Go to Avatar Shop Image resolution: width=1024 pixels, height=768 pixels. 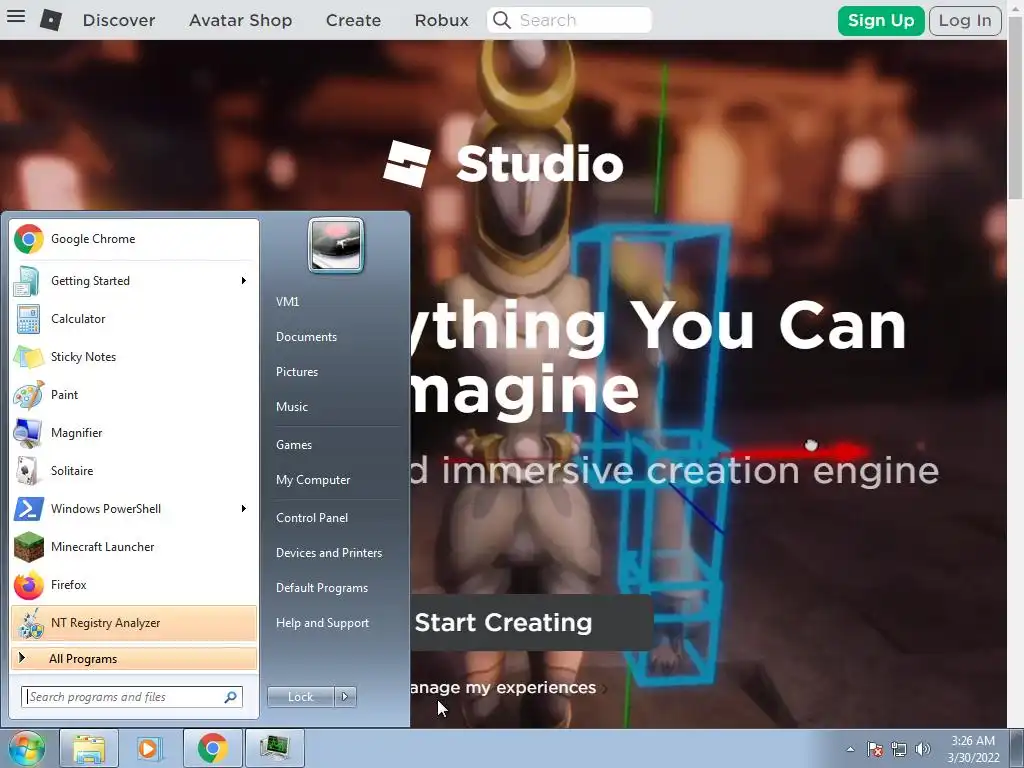click(240, 20)
